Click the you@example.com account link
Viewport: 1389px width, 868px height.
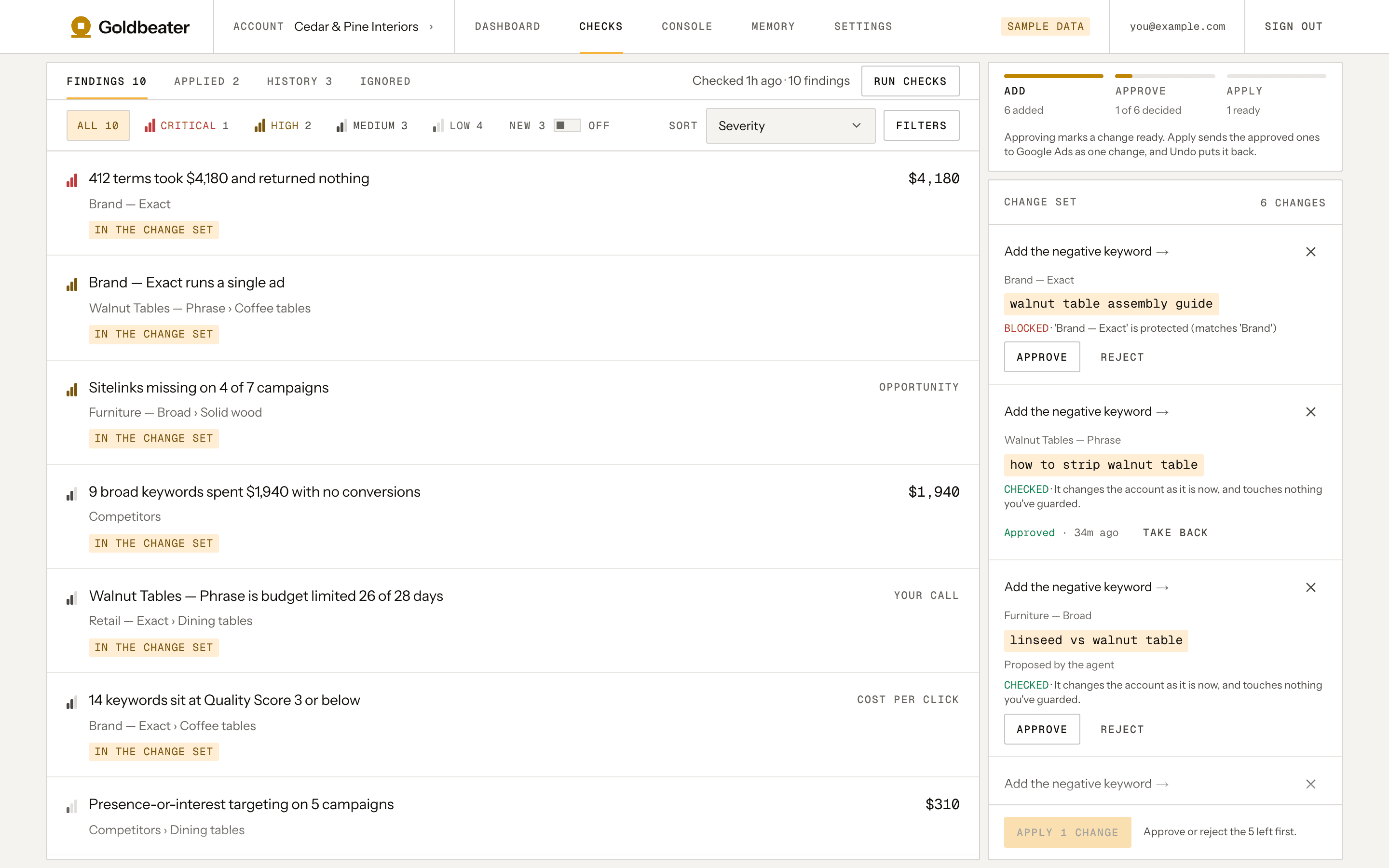(x=1177, y=27)
